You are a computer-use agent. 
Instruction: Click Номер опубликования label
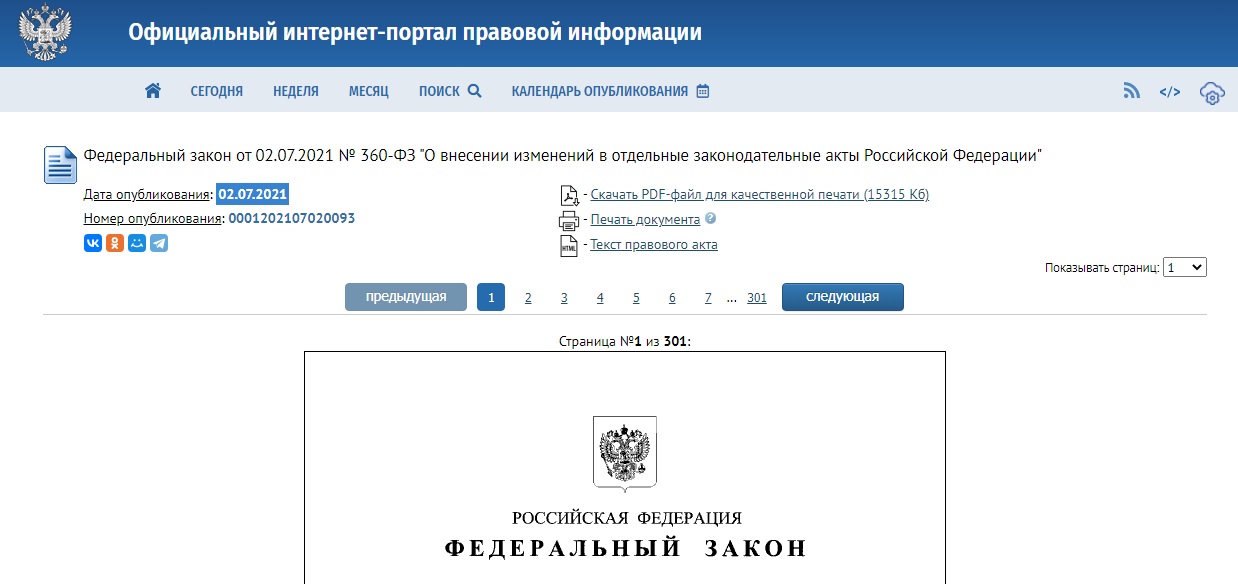[153, 219]
